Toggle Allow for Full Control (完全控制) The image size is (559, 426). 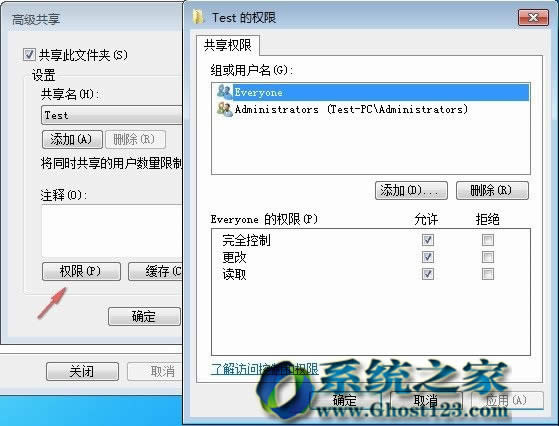coord(427,240)
